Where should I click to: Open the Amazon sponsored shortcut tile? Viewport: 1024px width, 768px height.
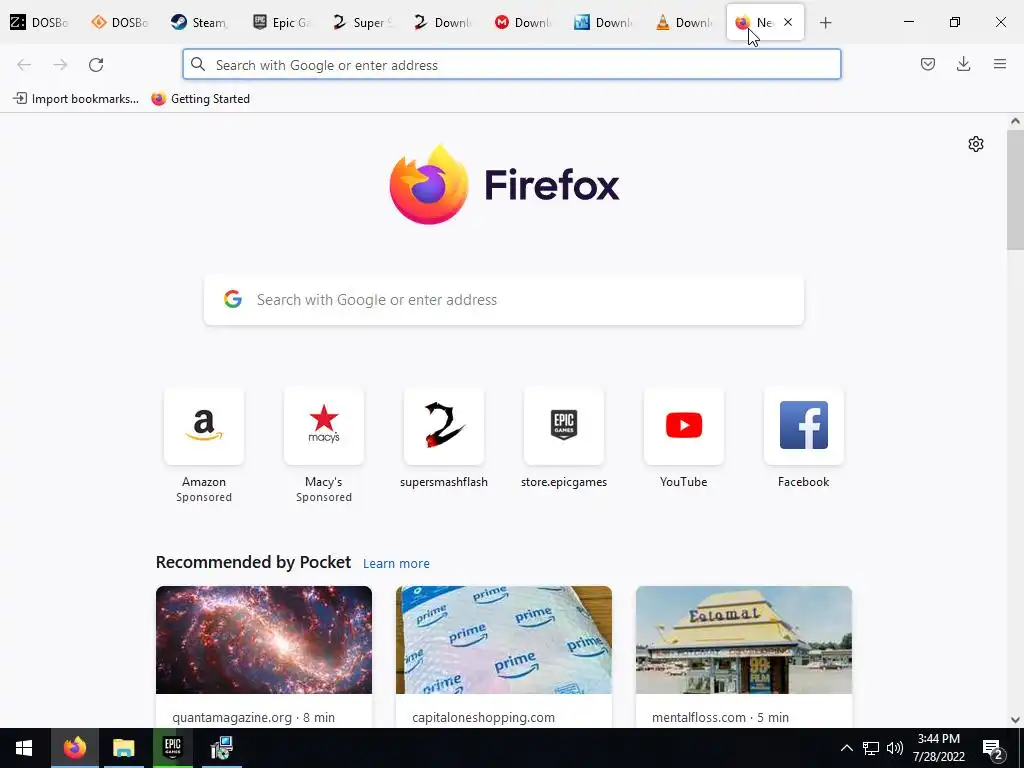(204, 426)
